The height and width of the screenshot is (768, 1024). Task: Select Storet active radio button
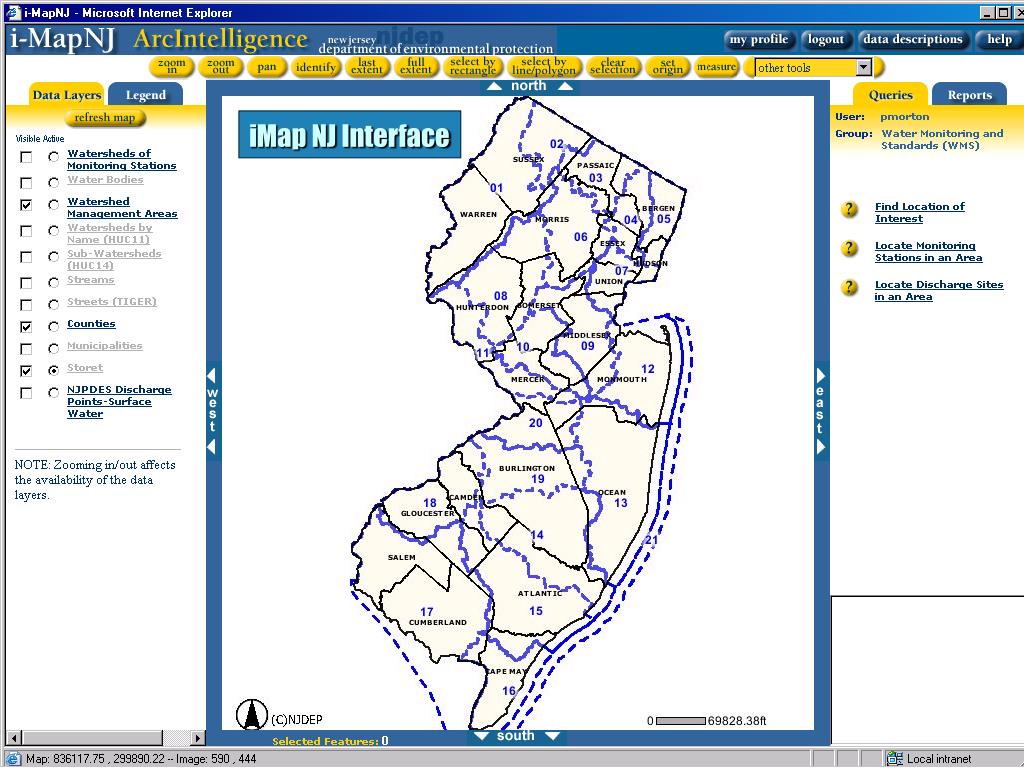pyautogui.click(x=54, y=370)
